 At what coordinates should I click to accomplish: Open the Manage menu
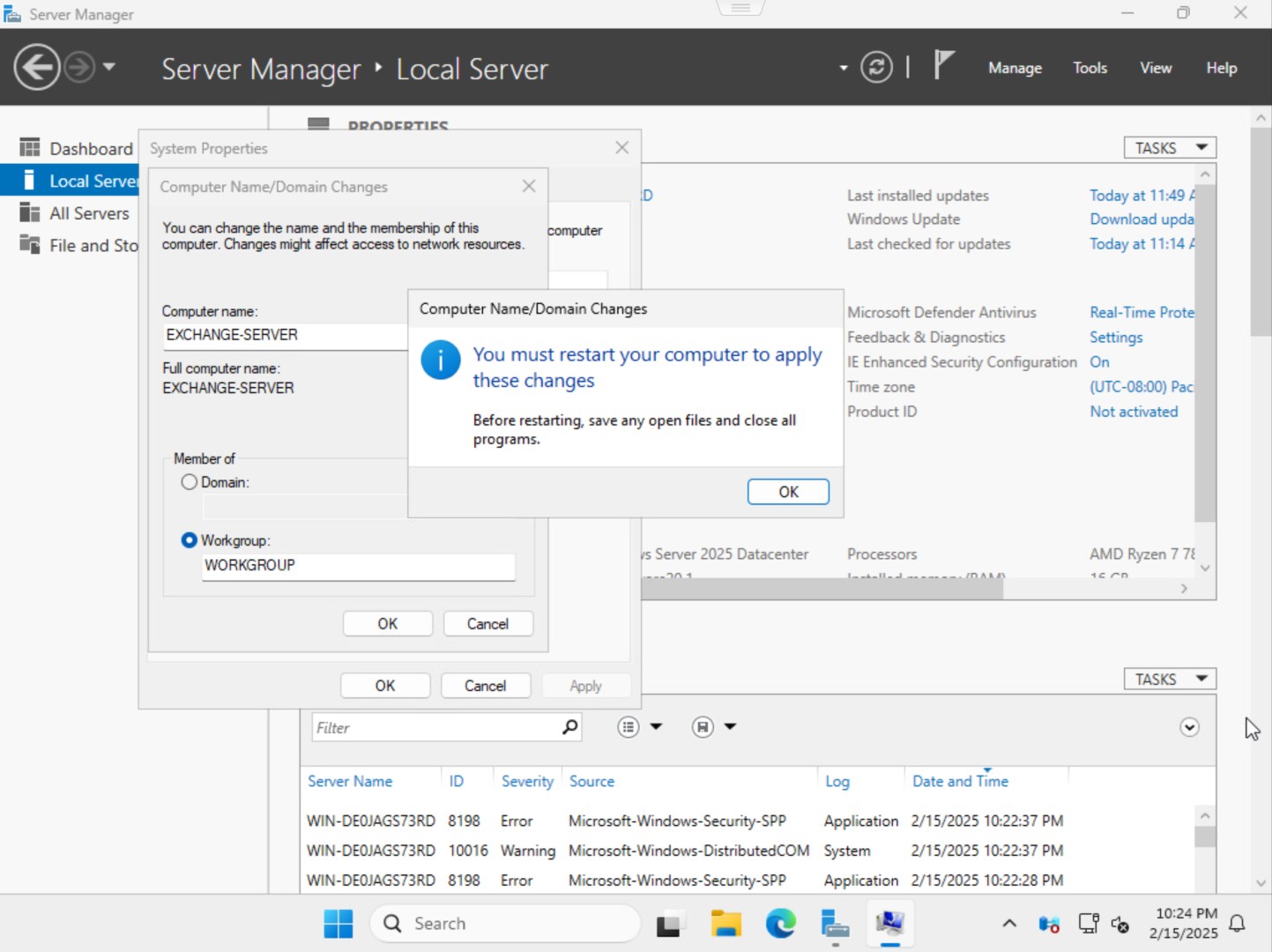coord(1015,68)
